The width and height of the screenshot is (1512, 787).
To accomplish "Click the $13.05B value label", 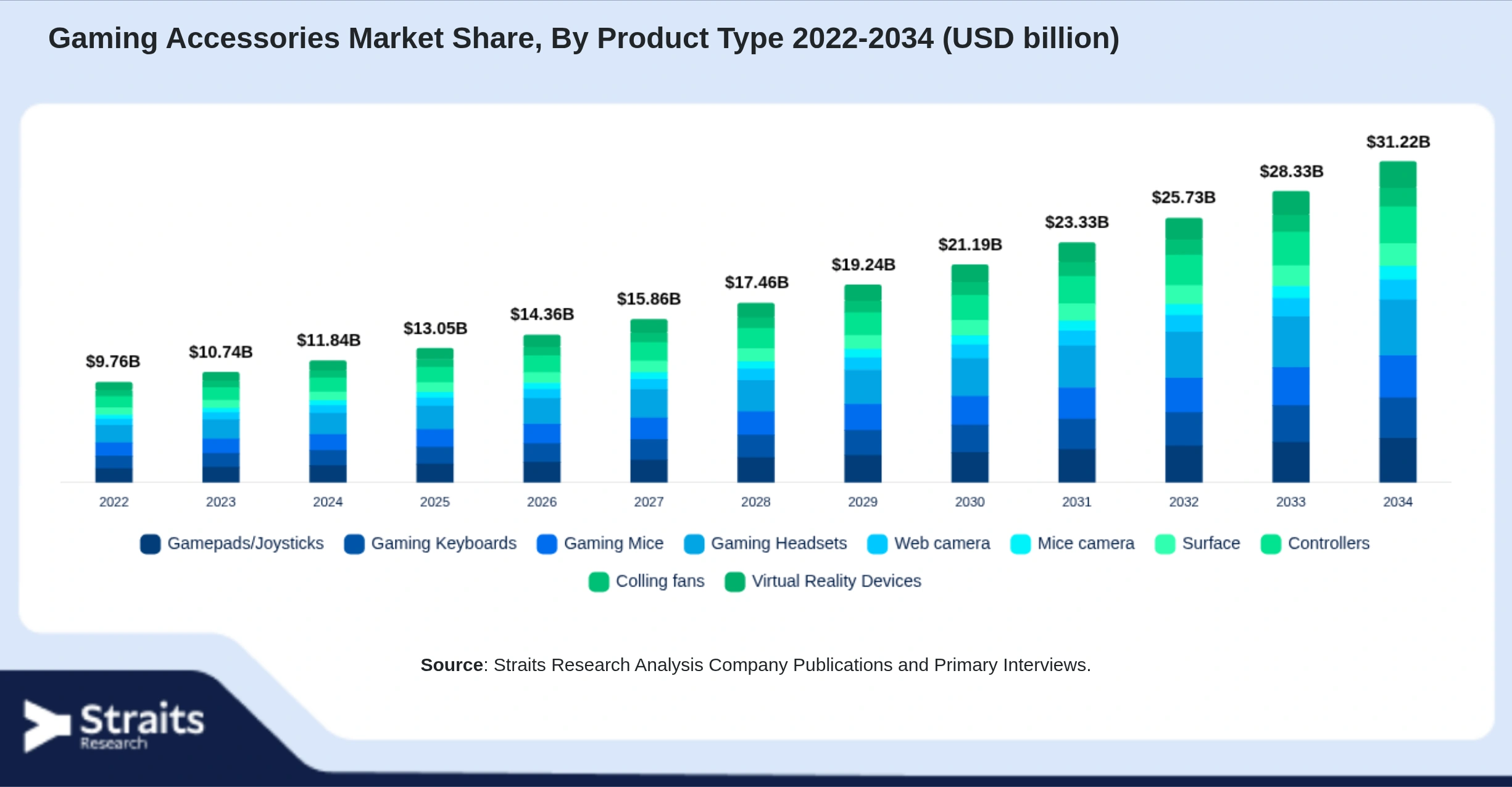I will tap(436, 329).
